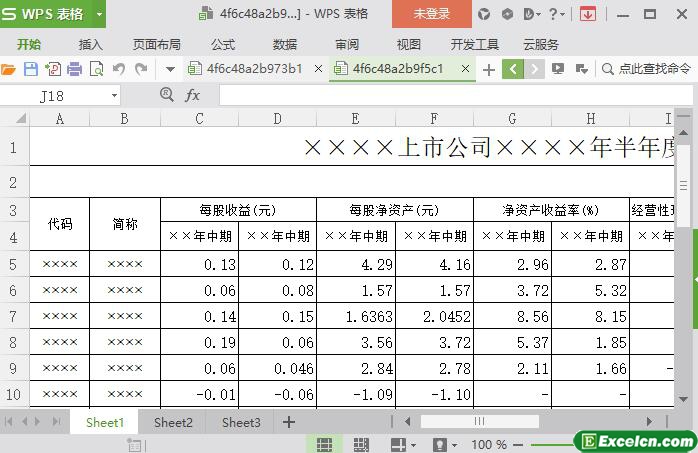Screen dimensions: 698x453
Task: Expand the Name Box dropdown arrow
Action: [x=114, y=96]
